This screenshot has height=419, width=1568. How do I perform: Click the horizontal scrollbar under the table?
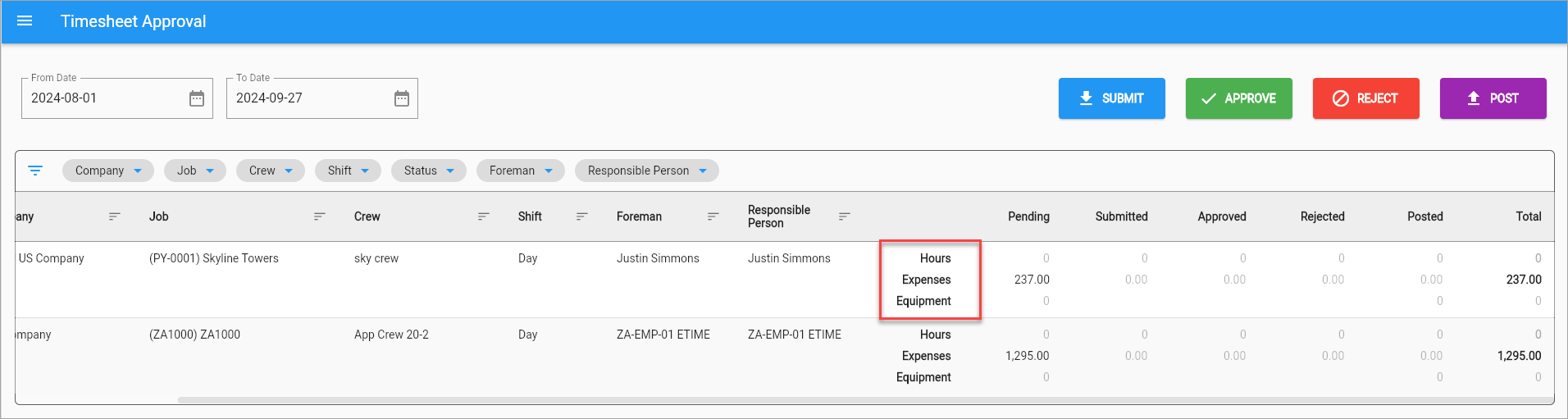click(x=865, y=400)
